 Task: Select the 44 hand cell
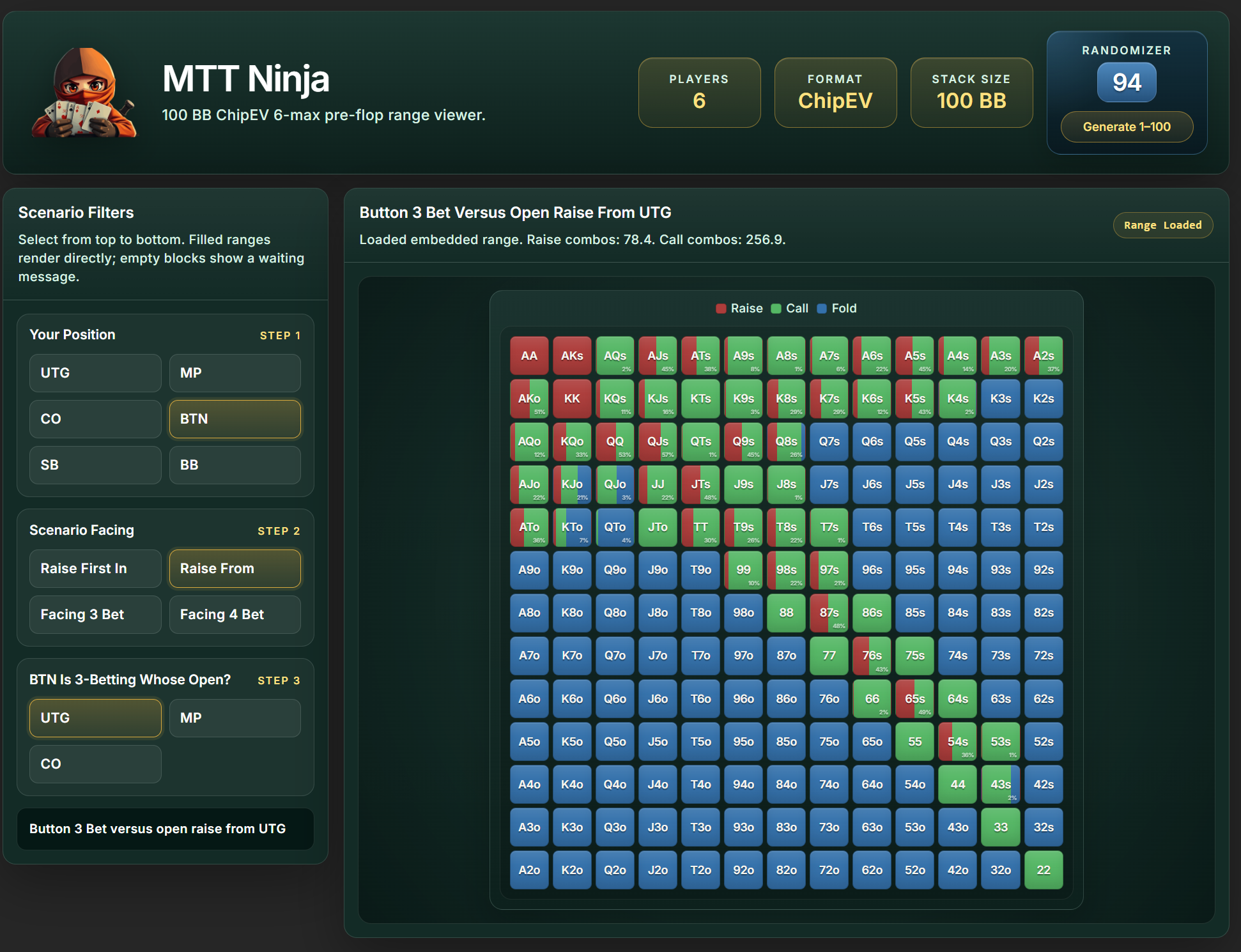[957, 785]
